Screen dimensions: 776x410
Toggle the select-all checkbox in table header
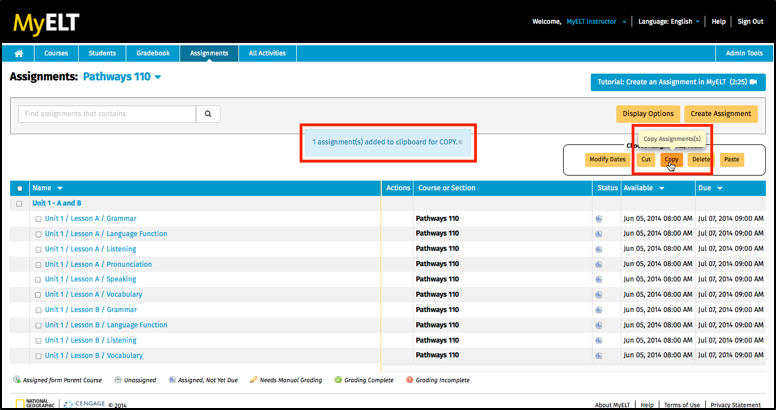pos(20,189)
